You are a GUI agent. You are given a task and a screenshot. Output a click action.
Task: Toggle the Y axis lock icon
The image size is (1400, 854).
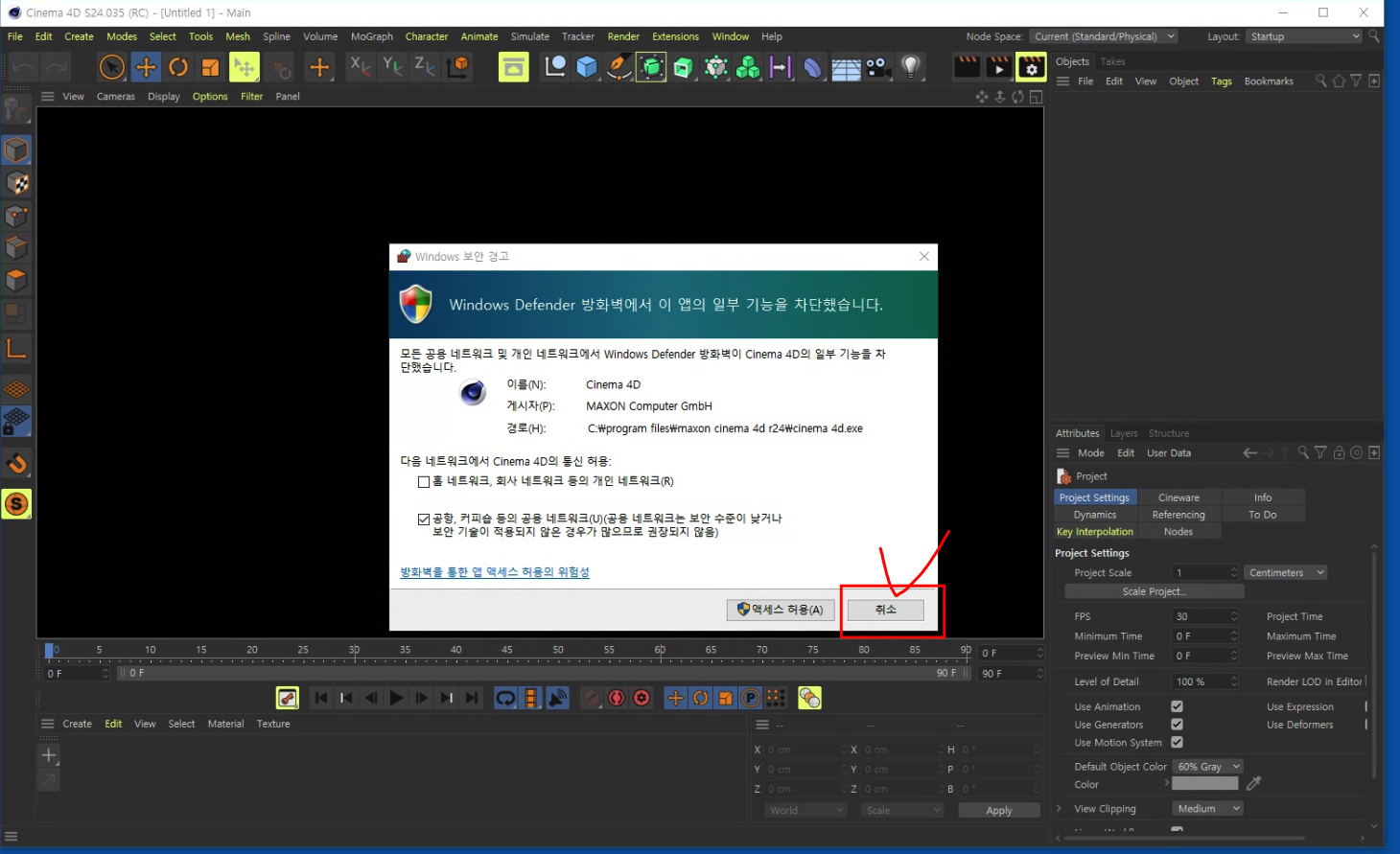(392, 66)
